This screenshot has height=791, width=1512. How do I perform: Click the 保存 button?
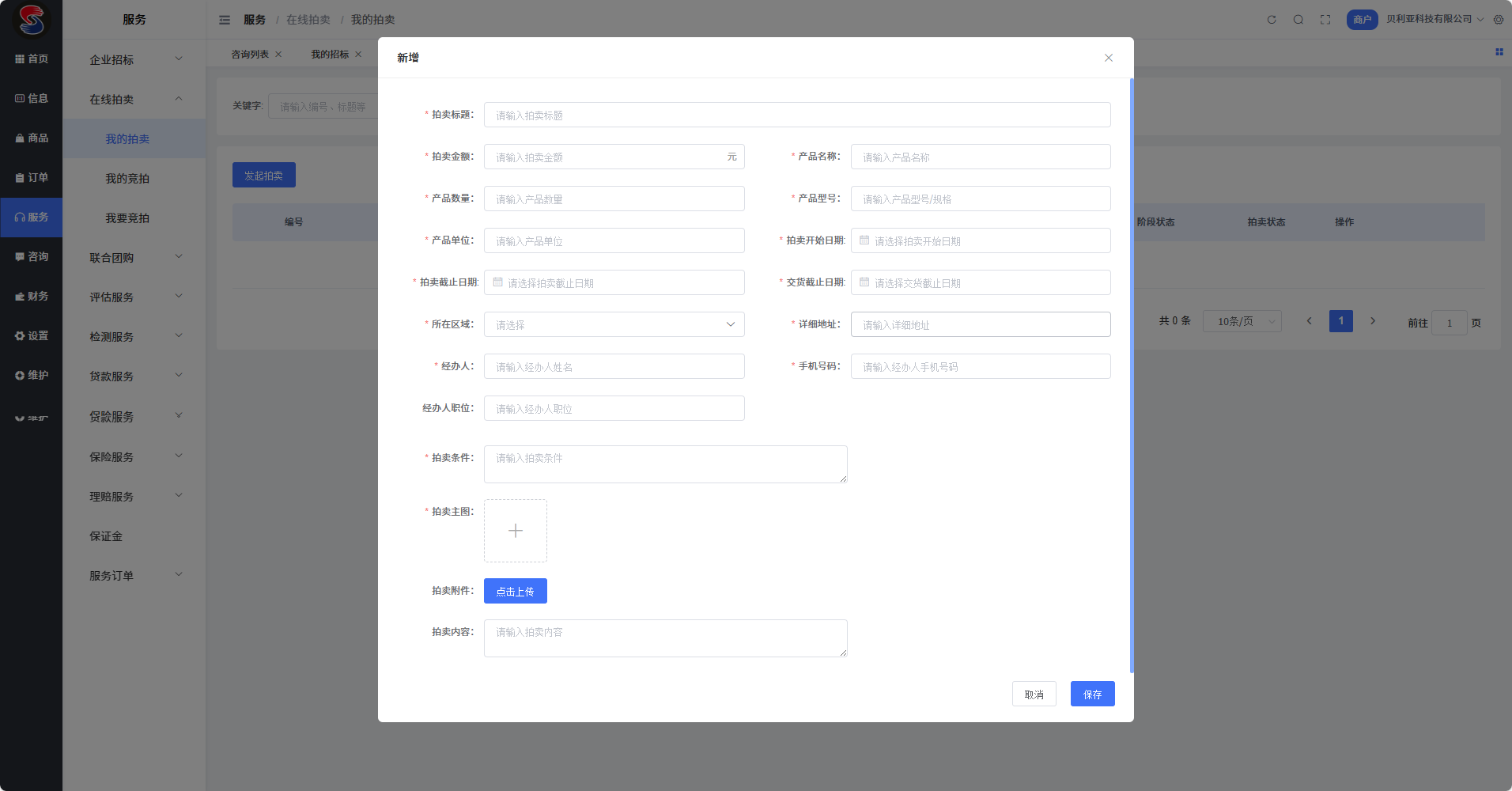[1092, 694]
